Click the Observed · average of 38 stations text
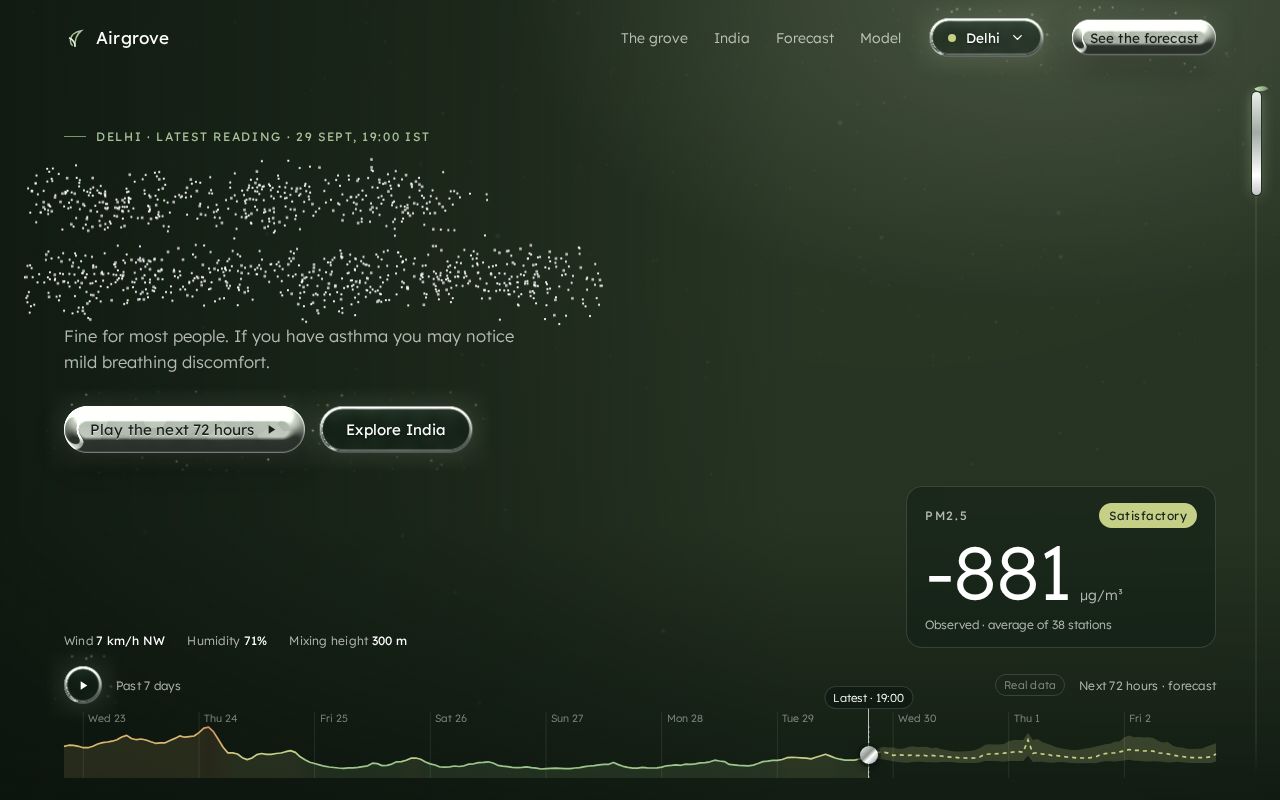This screenshot has width=1280, height=800. (1018, 625)
